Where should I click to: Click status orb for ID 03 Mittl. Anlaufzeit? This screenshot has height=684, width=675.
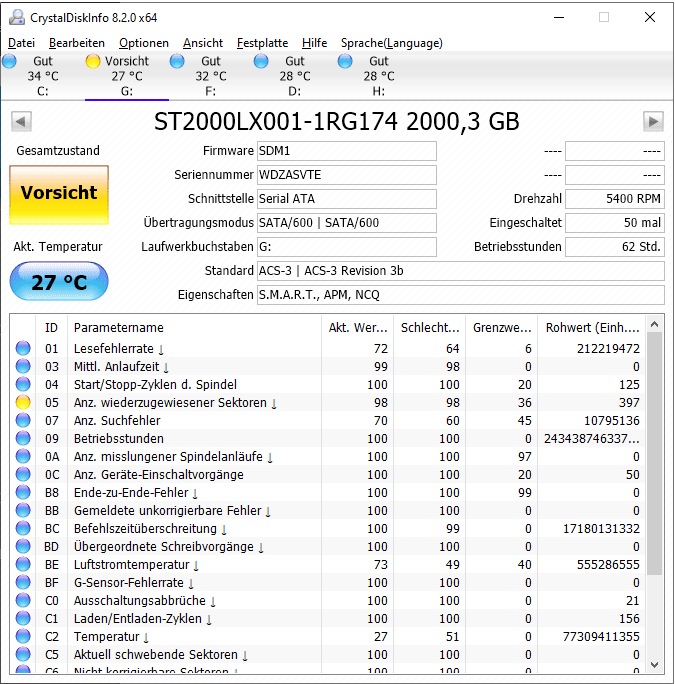tap(23, 366)
